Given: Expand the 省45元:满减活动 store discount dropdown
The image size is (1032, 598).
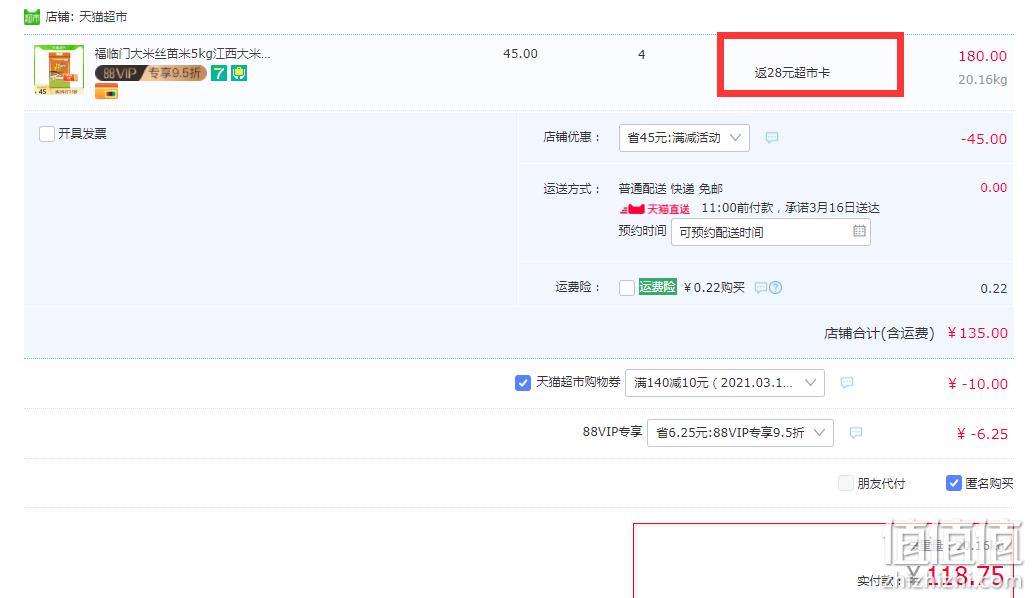Looking at the screenshot, I should click(x=684, y=137).
